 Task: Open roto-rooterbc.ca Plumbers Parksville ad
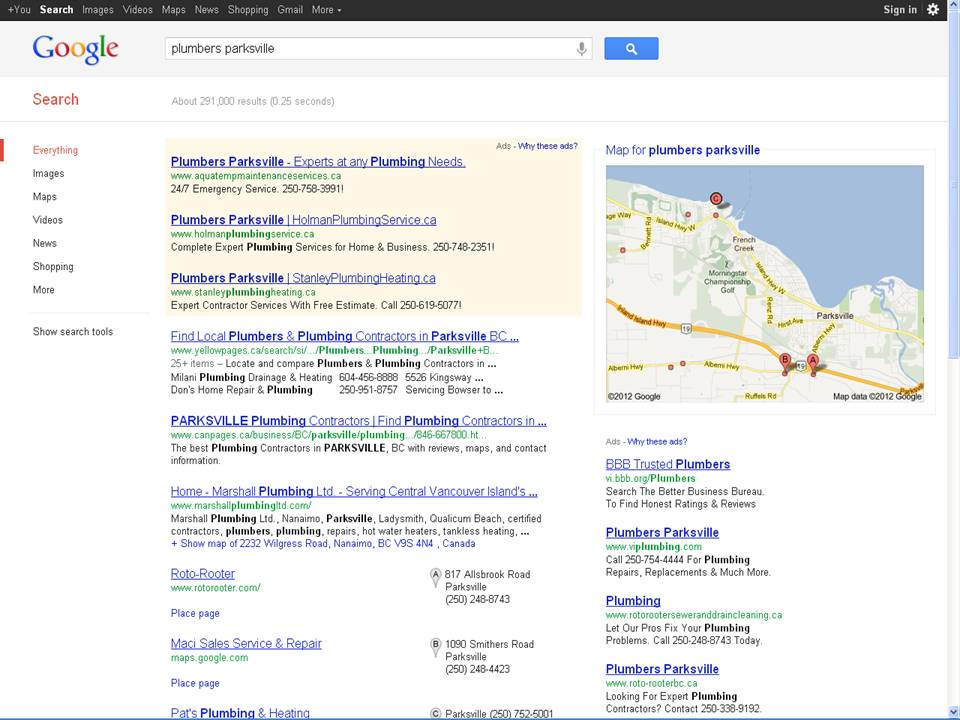(x=662, y=669)
